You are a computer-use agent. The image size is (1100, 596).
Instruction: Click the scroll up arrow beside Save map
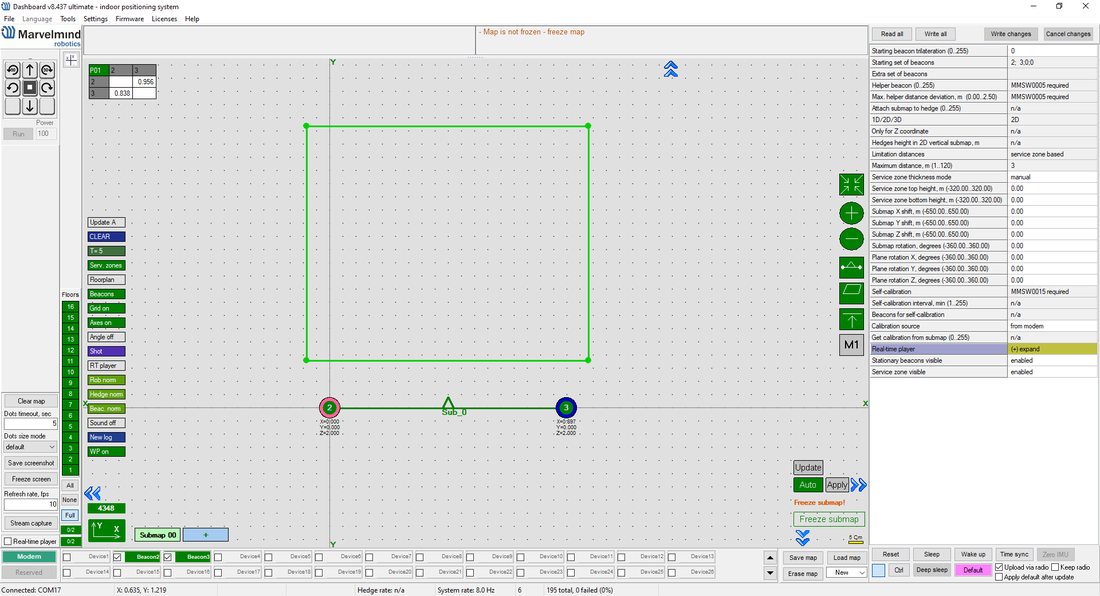coord(770,558)
